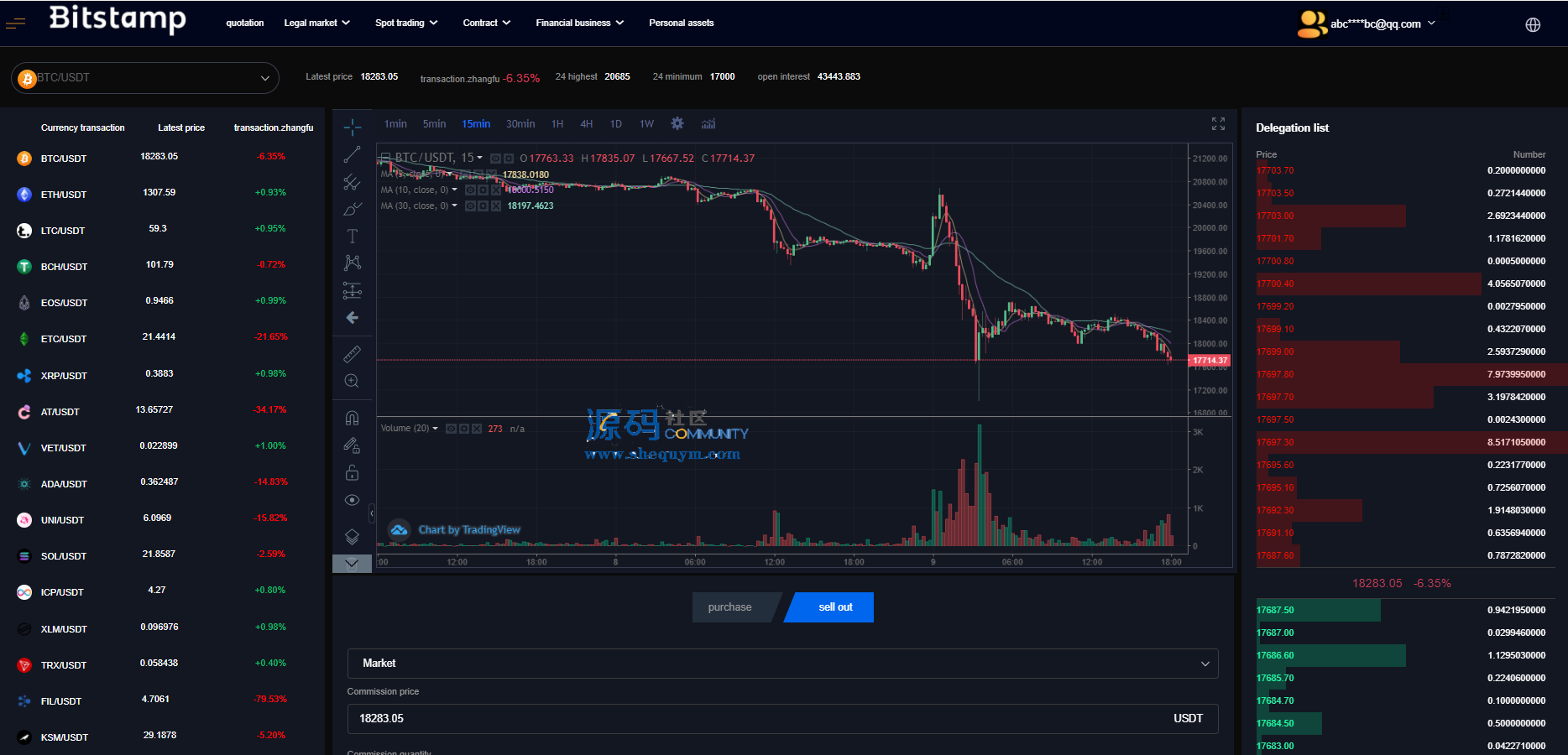Click the globe language icon

click(x=1533, y=24)
